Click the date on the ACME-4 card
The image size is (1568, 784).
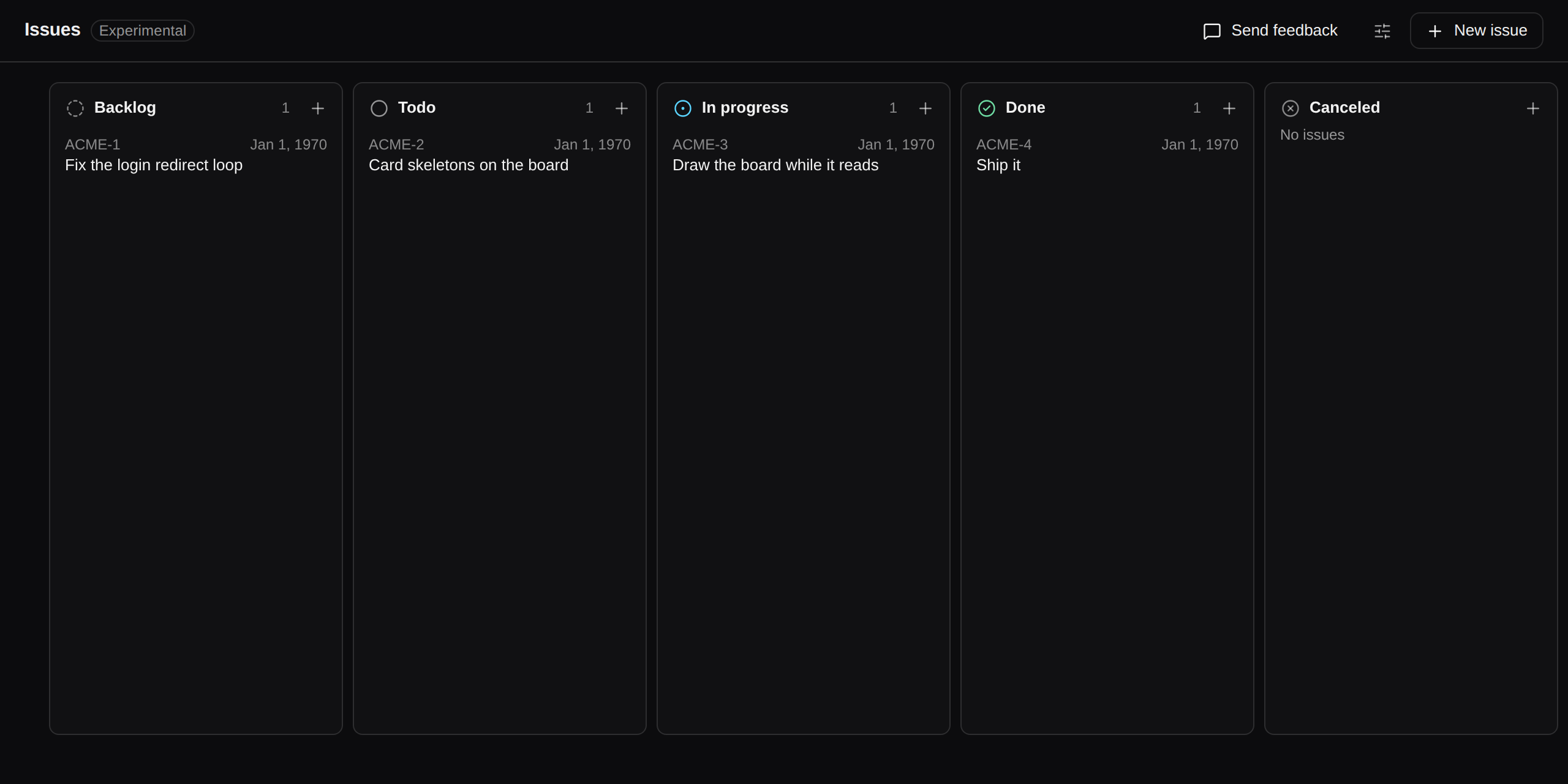click(1200, 145)
